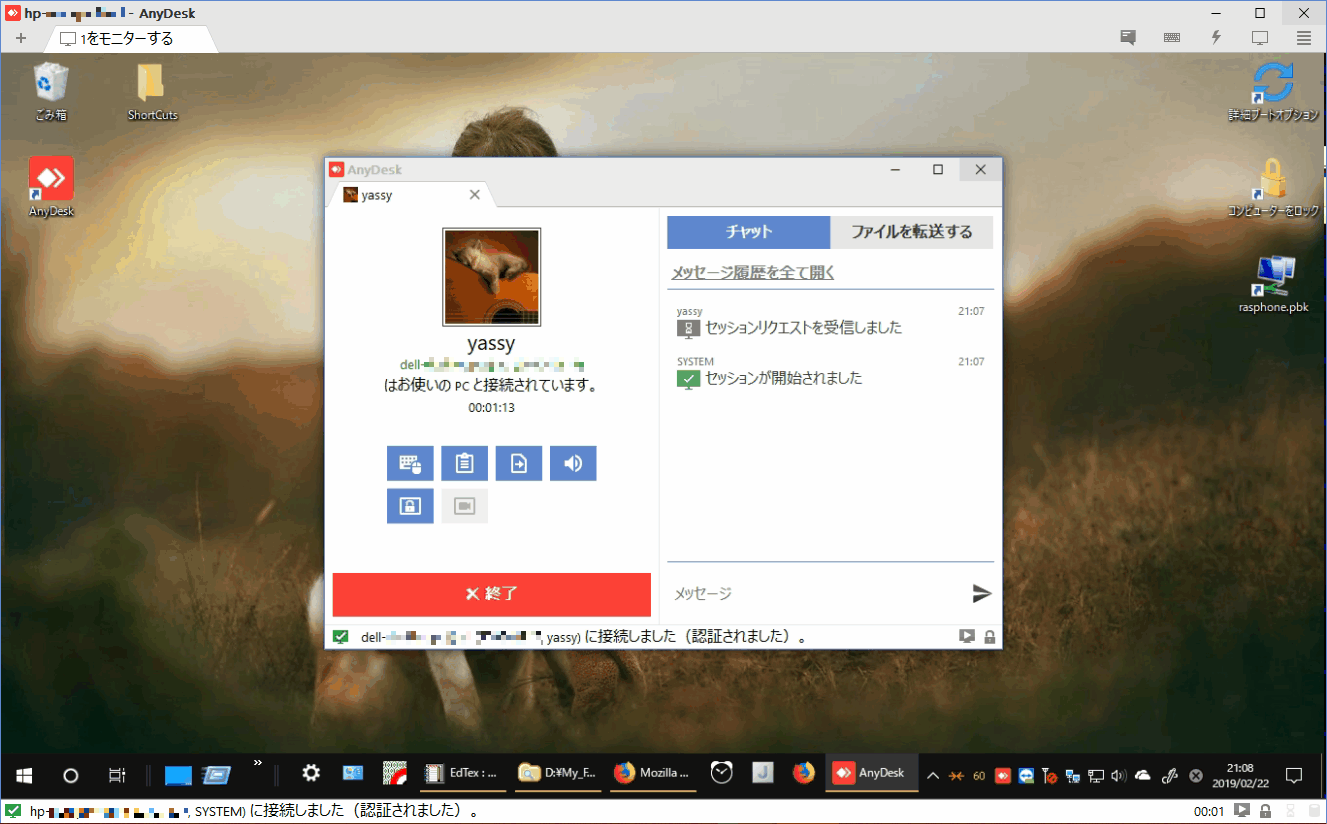
Task: Open the 21:08 clock and date
Action: pyautogui.click(x=1239, y=775)
